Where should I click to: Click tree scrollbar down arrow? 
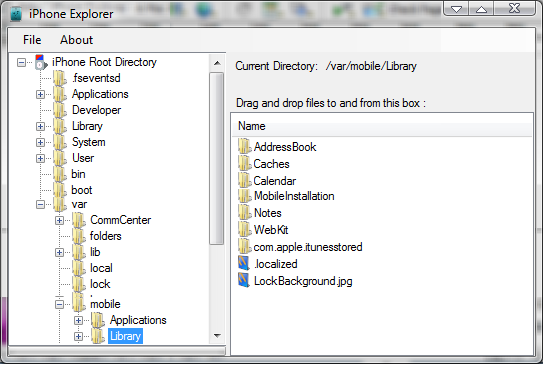(218, 336)
